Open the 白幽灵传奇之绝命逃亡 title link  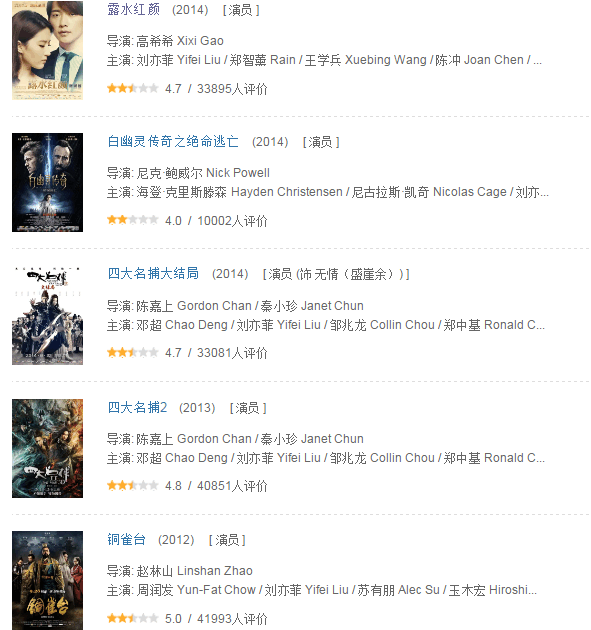173,141
